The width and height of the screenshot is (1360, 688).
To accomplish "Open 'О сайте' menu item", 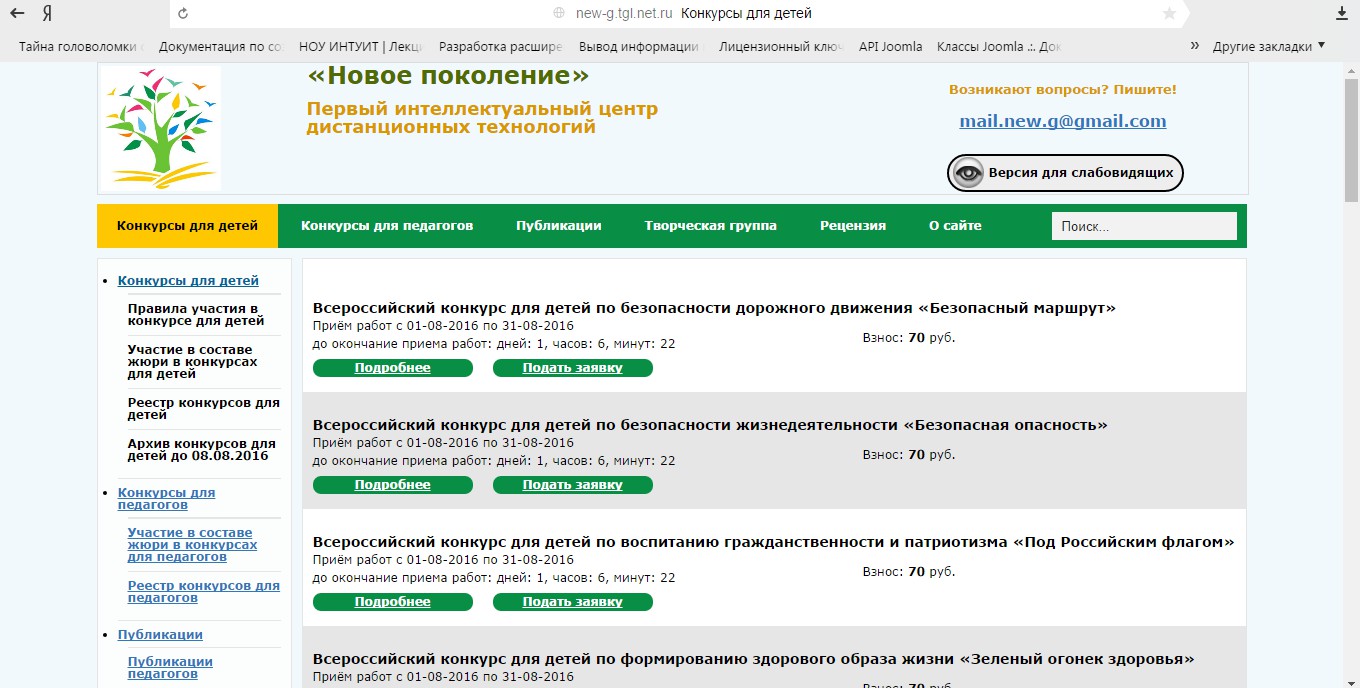I will click(955, 226).
